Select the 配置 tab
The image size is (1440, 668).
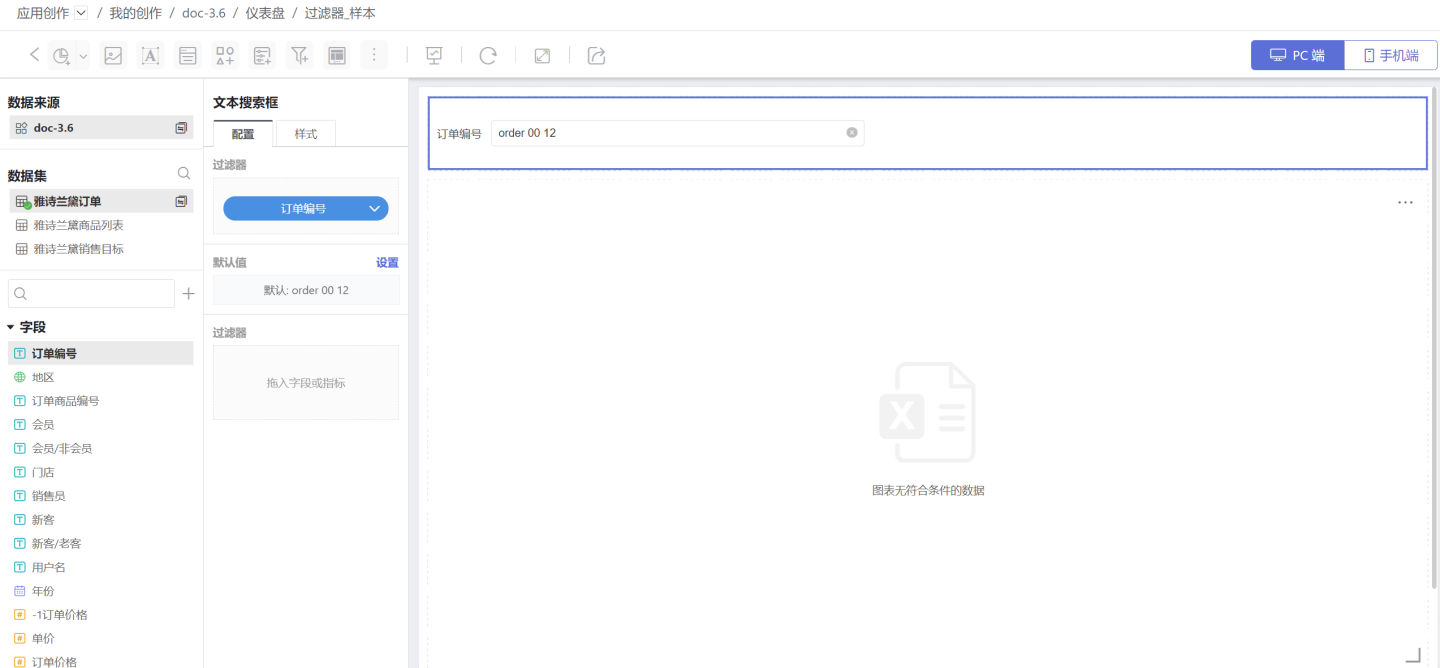pyautogui.click(x=243, y=134)
